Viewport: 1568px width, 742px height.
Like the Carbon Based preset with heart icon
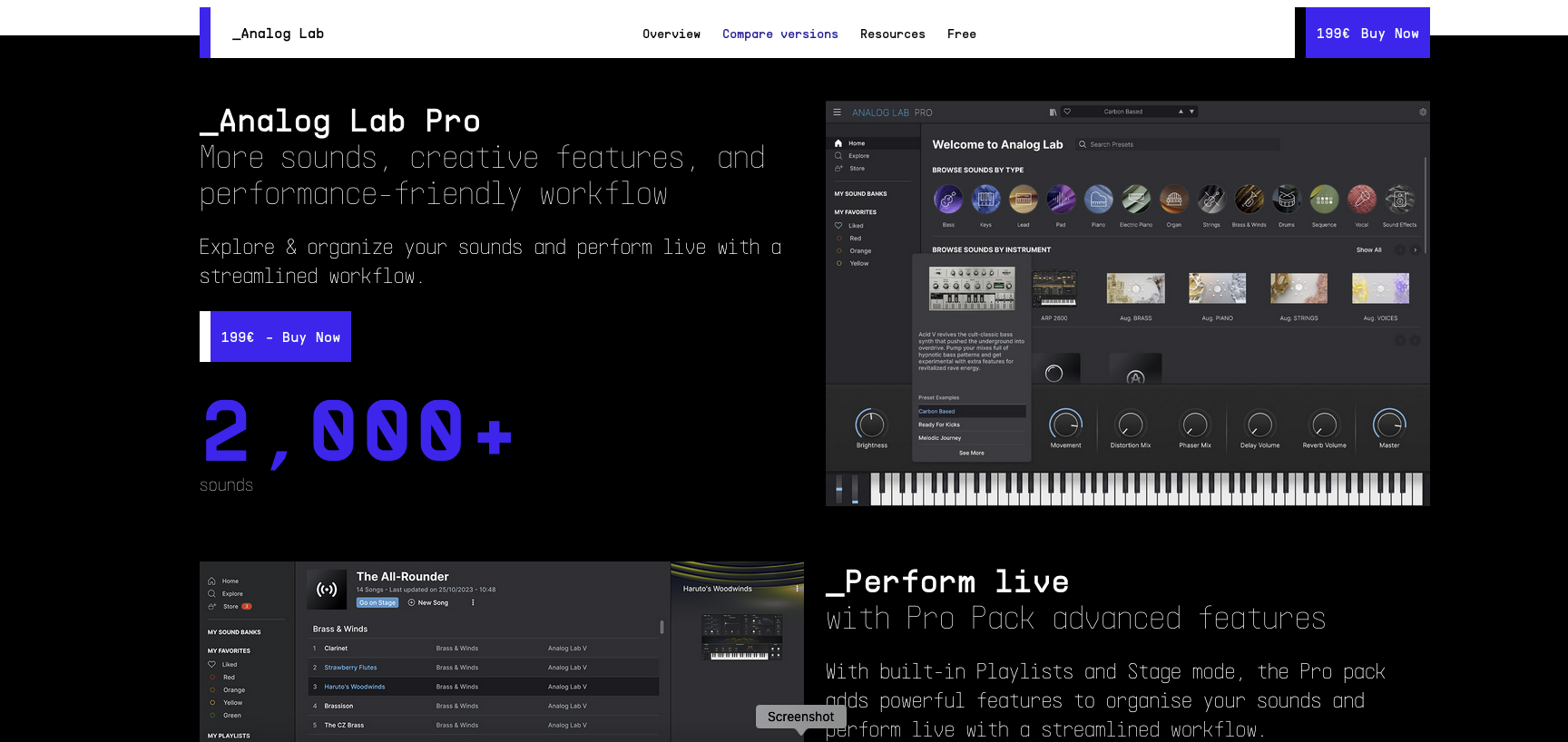coord(1067,112)
